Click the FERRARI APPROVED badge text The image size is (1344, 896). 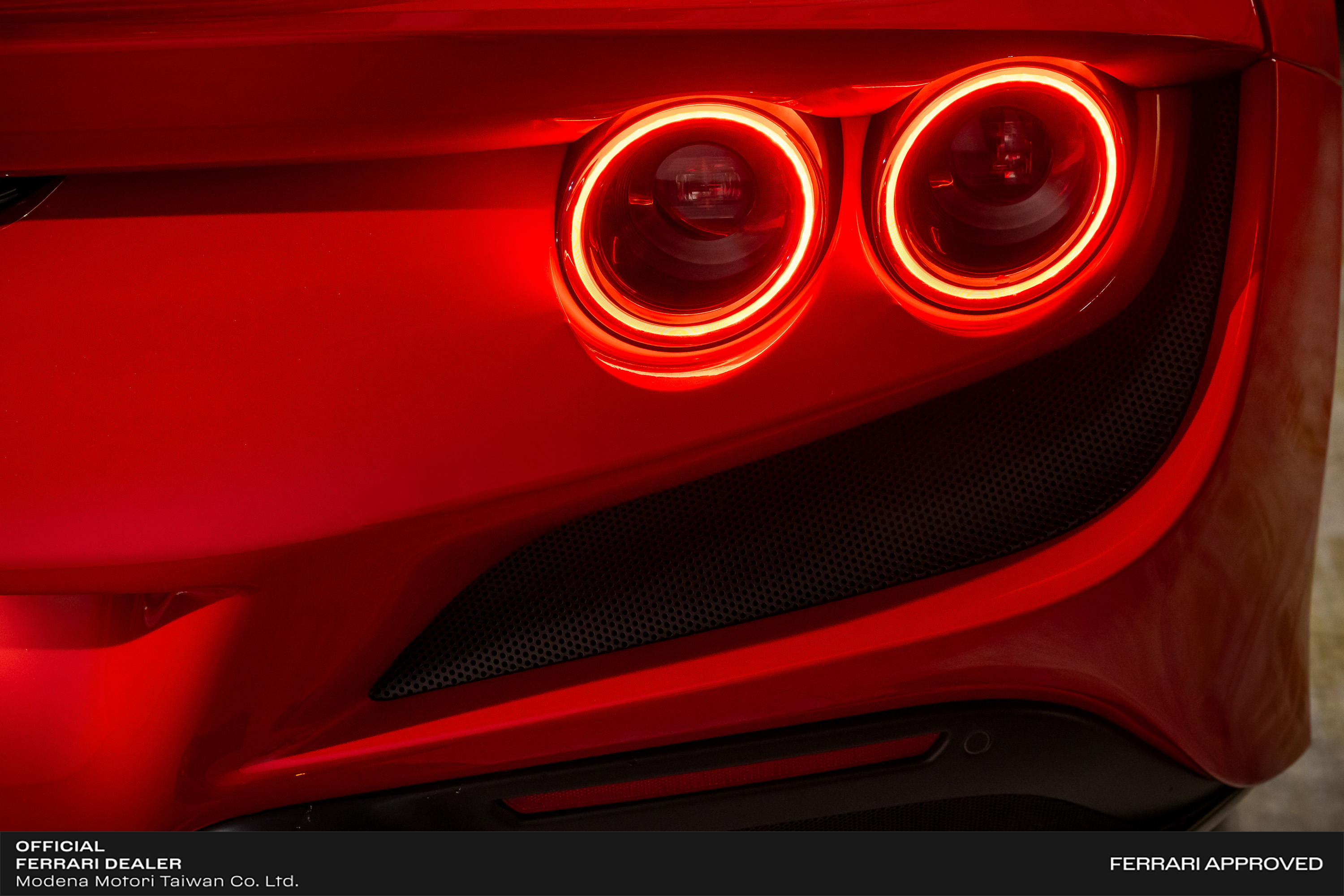coord(1216,863)
